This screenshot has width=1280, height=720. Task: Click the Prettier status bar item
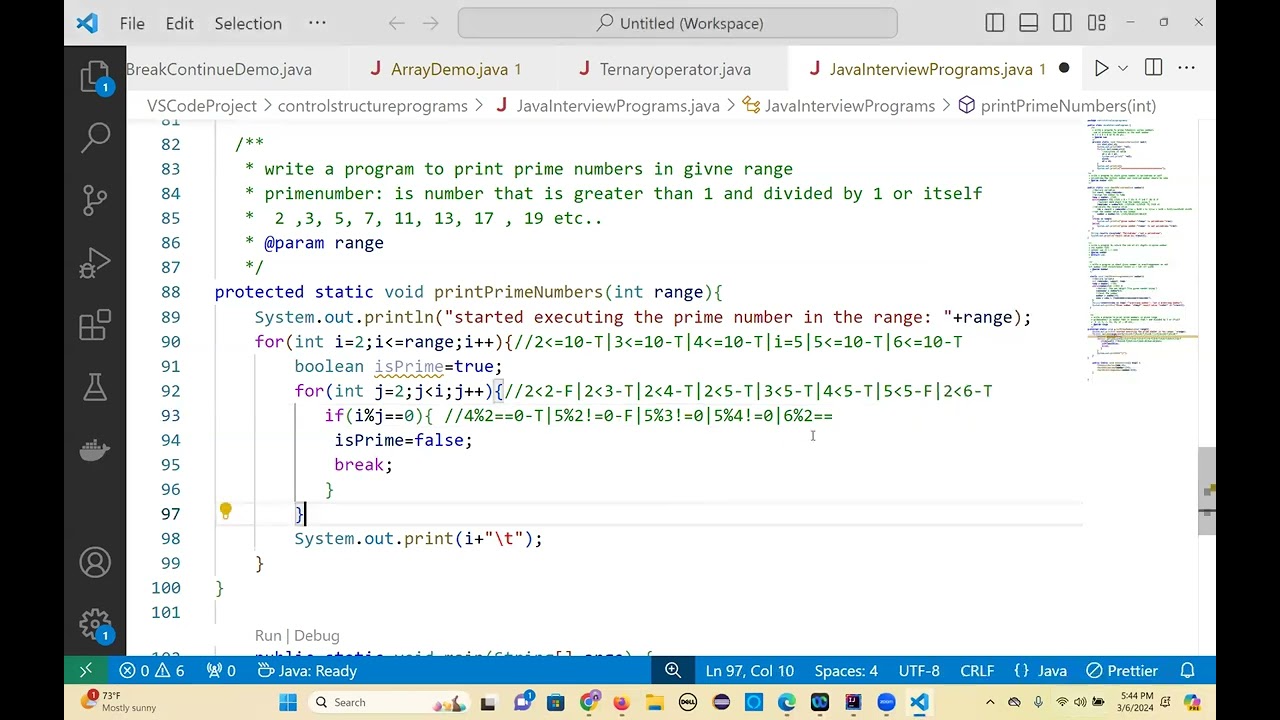click(x=1122, y=671)
